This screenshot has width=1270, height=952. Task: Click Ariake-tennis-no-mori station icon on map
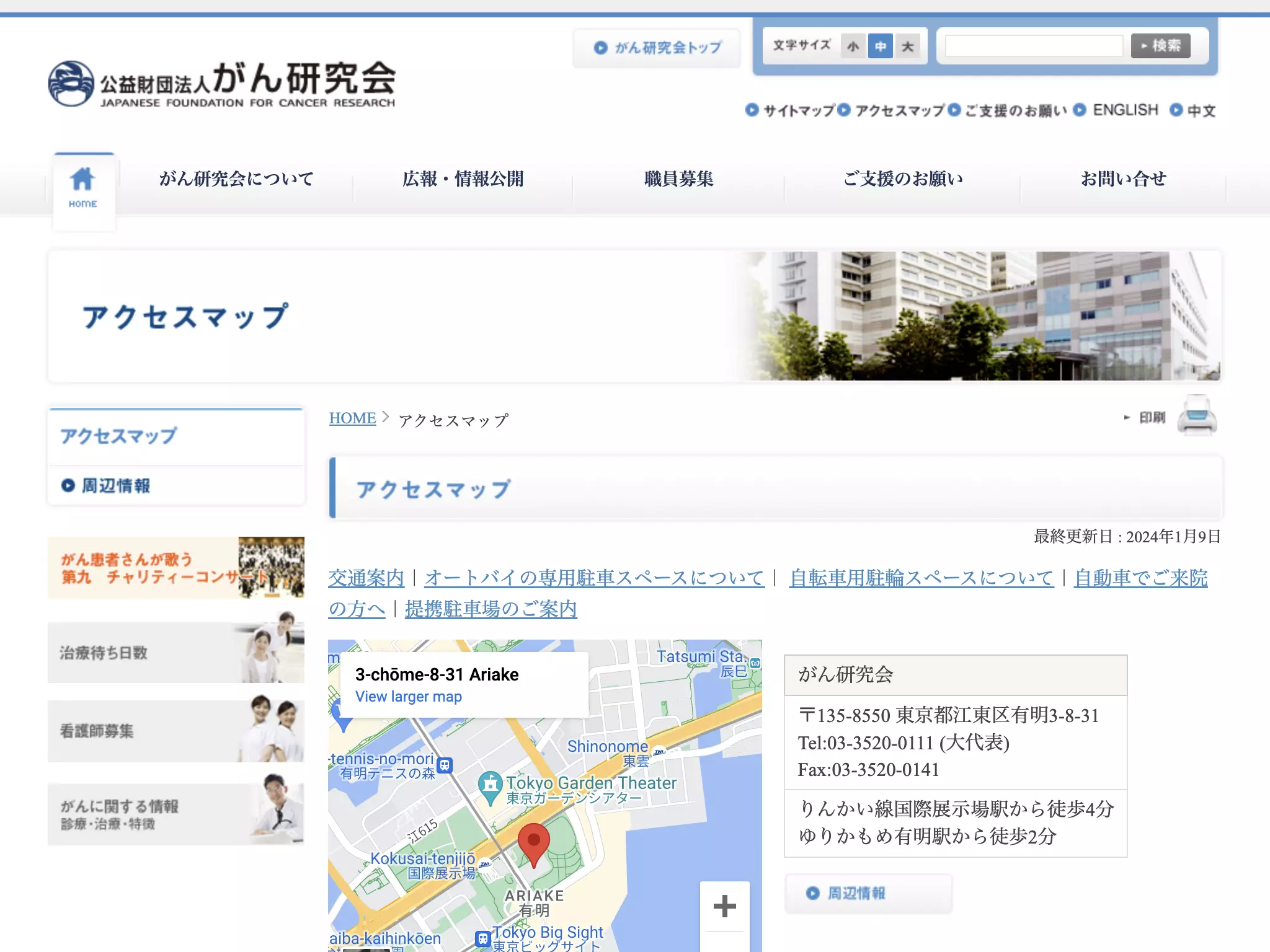point(445,765)
